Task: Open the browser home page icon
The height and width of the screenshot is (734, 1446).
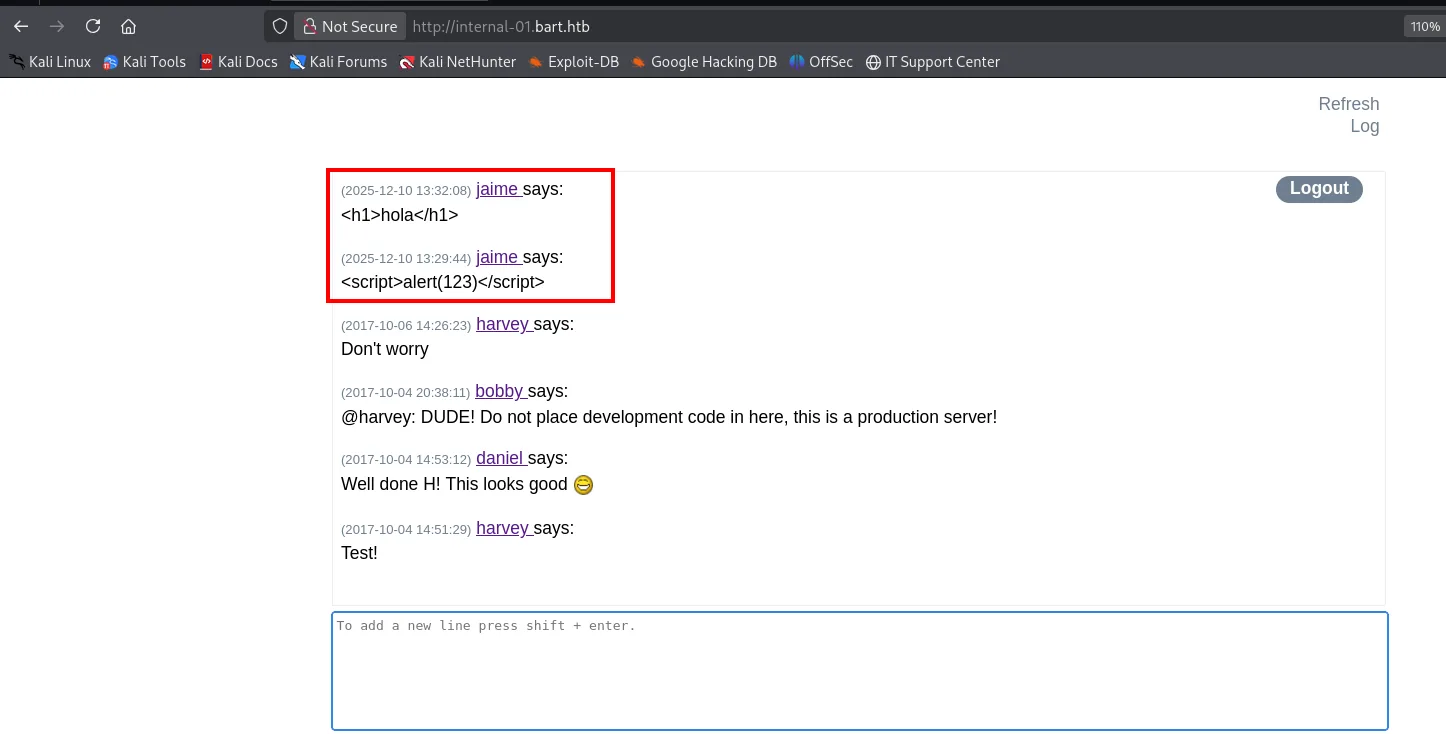Action: point(128,27)
